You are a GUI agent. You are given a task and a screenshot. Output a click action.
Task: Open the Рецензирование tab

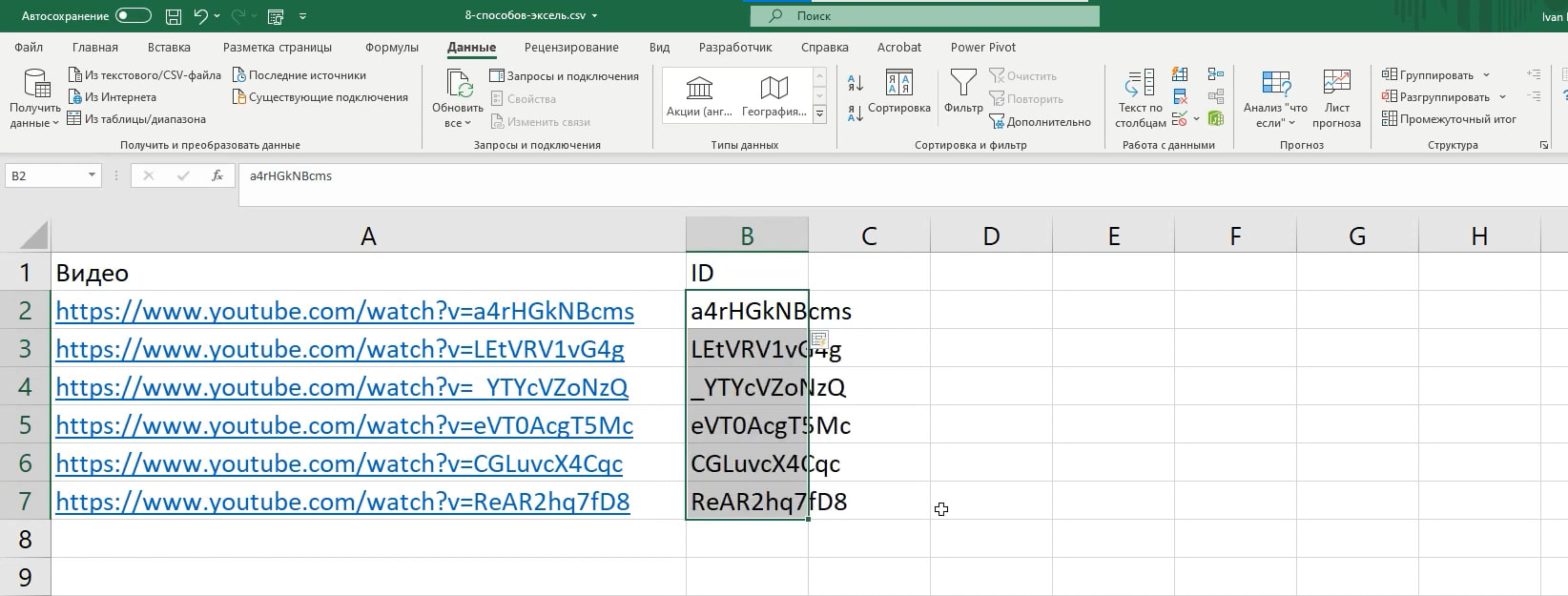pyautogui.click(x=571, y=47)
